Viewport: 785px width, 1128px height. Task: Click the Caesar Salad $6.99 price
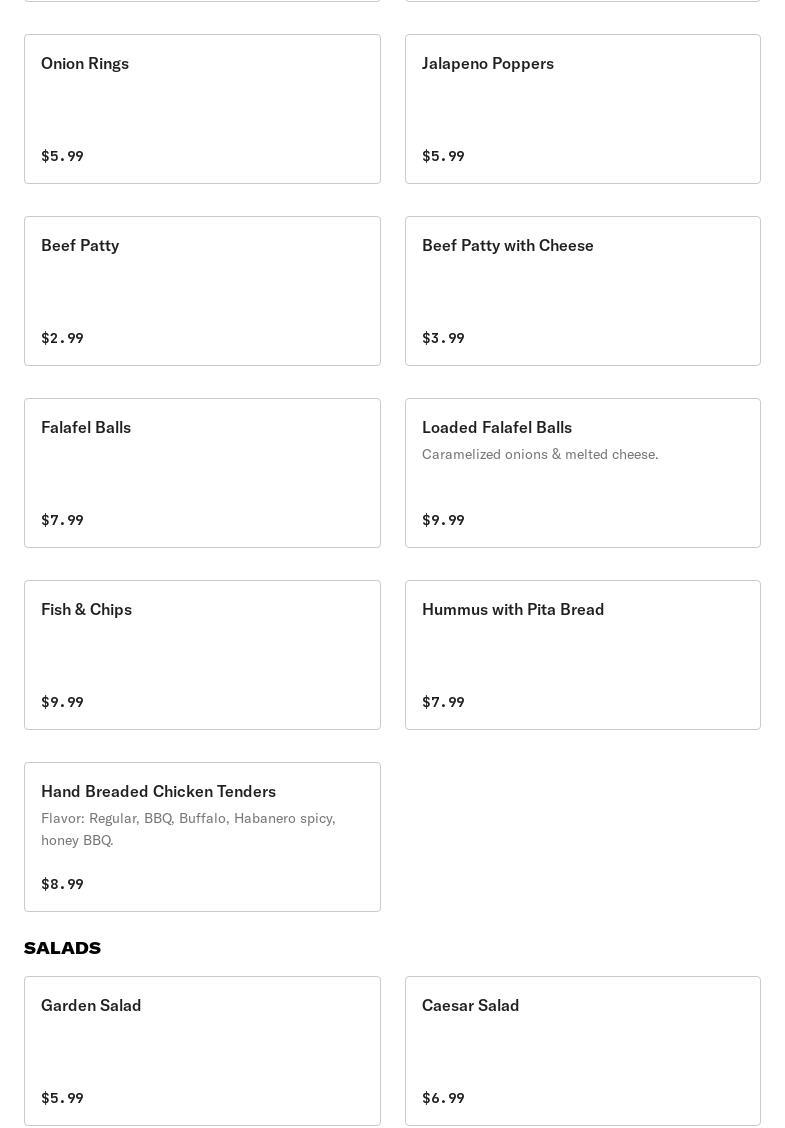(443, 1098)
